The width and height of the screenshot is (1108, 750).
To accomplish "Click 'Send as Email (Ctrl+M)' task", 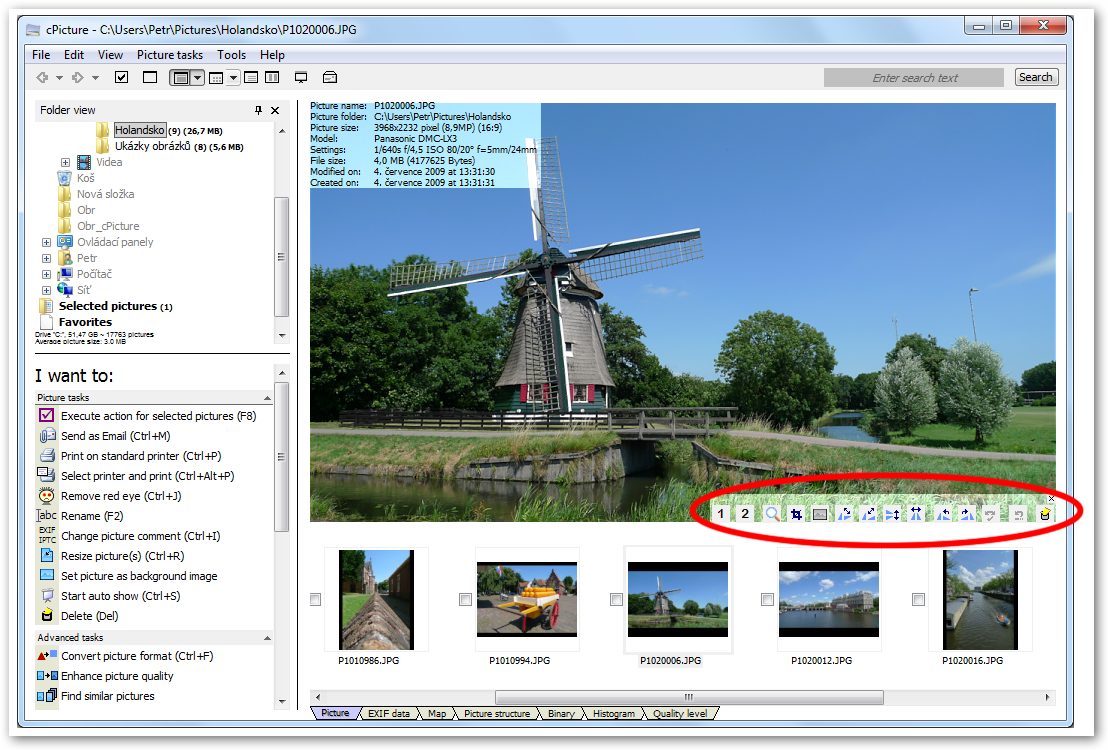I will pyautogui.click(x=115, y=436).
